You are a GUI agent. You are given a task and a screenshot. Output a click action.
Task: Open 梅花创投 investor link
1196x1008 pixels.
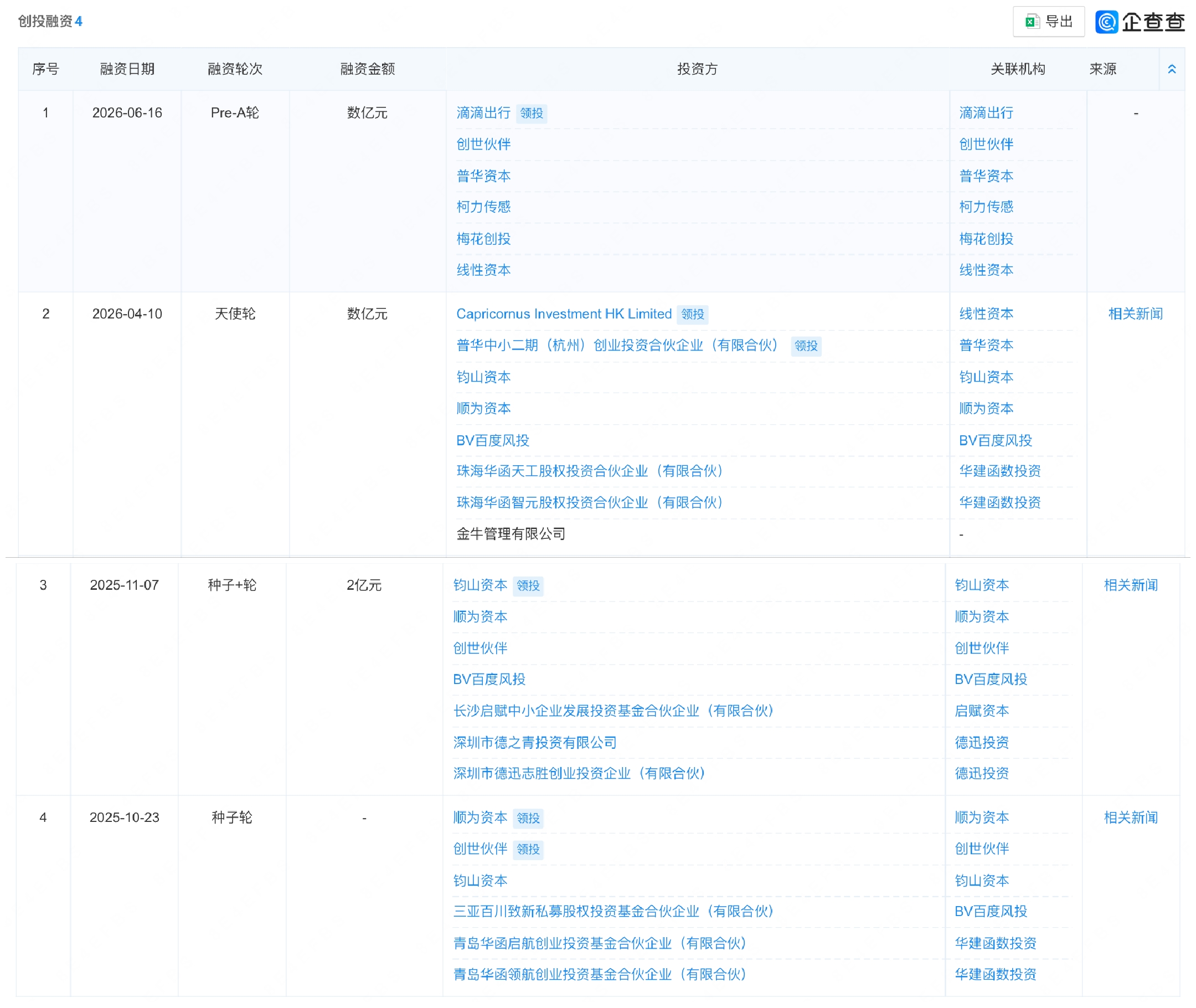coord(483,239)
